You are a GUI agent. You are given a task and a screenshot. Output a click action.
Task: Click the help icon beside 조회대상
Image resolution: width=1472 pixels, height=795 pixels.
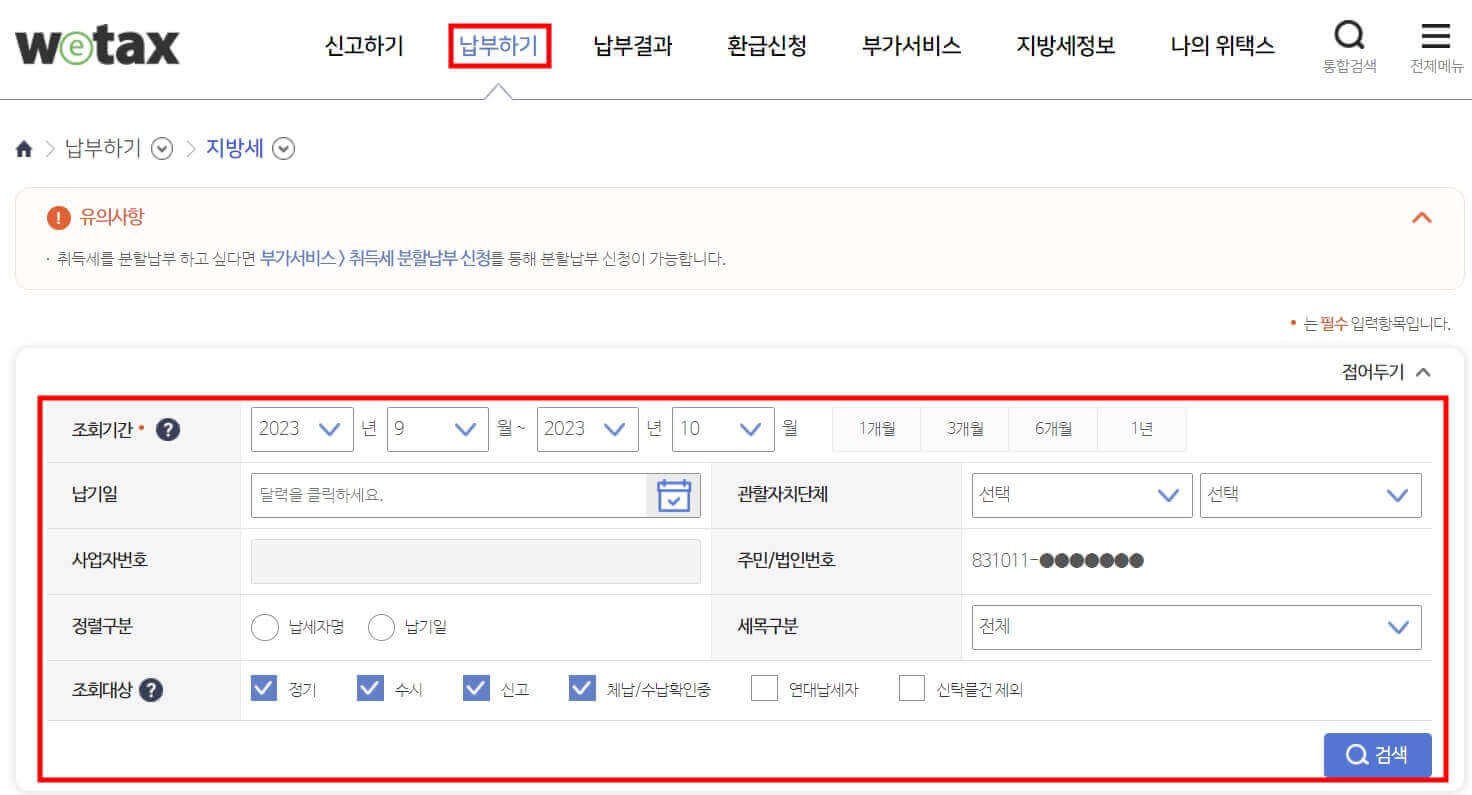click(x=152, y=688)
